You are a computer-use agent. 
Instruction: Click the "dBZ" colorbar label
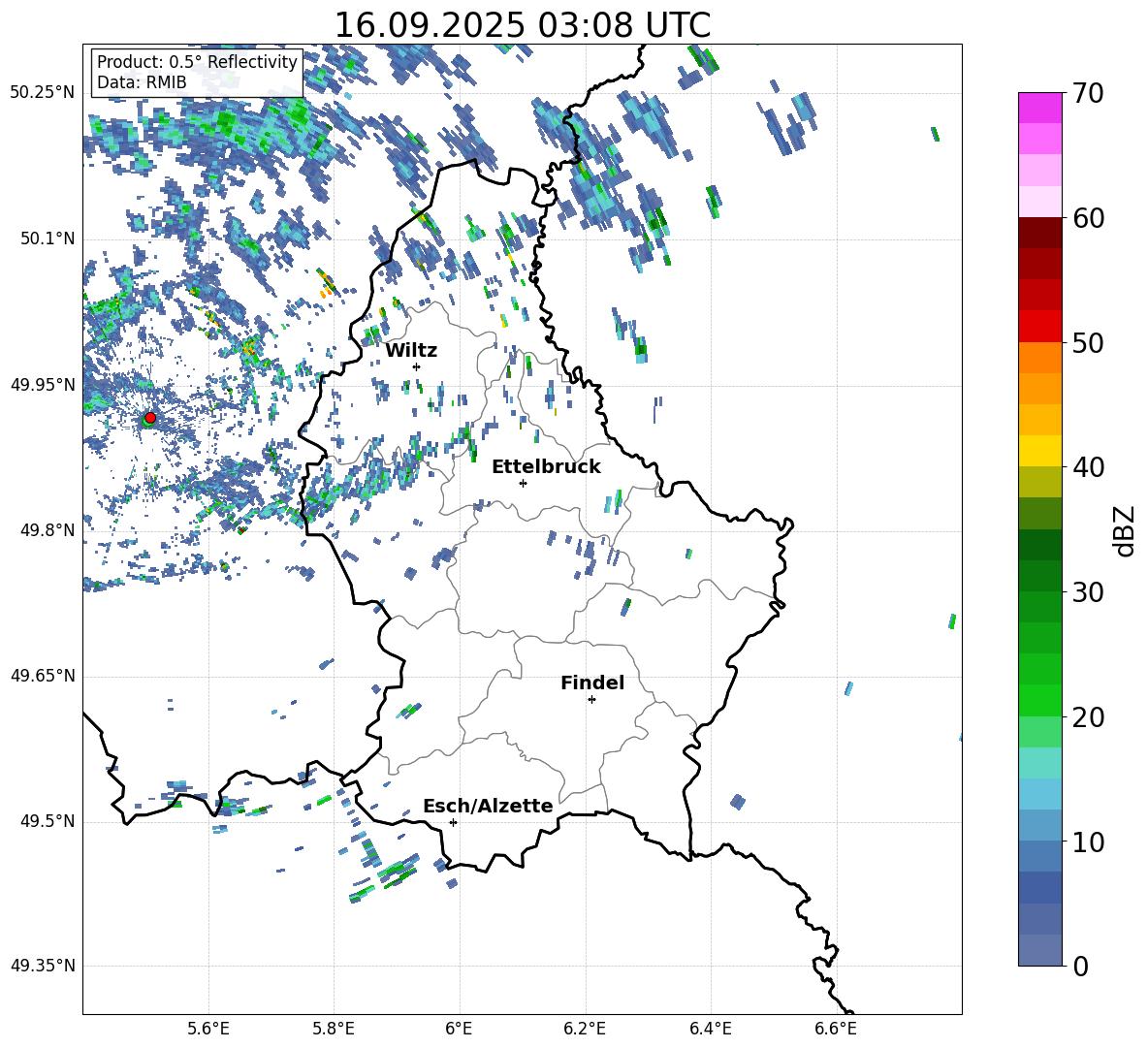(x=1123, y=530)
